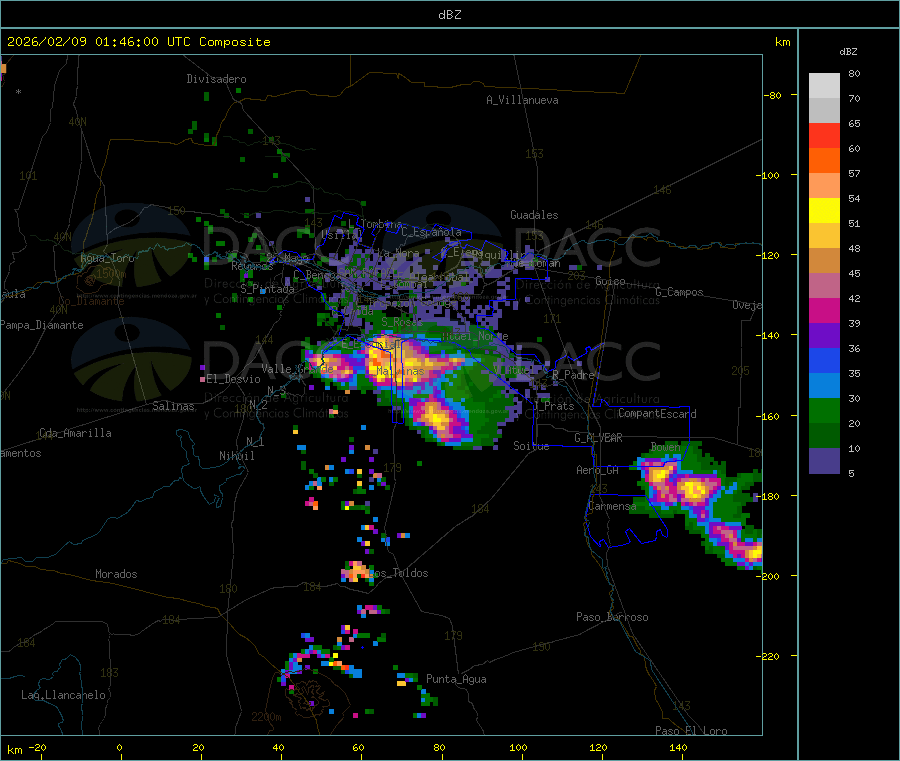Click the J_Prats map label
The image size is (900, 761).
tap(554, 405)
